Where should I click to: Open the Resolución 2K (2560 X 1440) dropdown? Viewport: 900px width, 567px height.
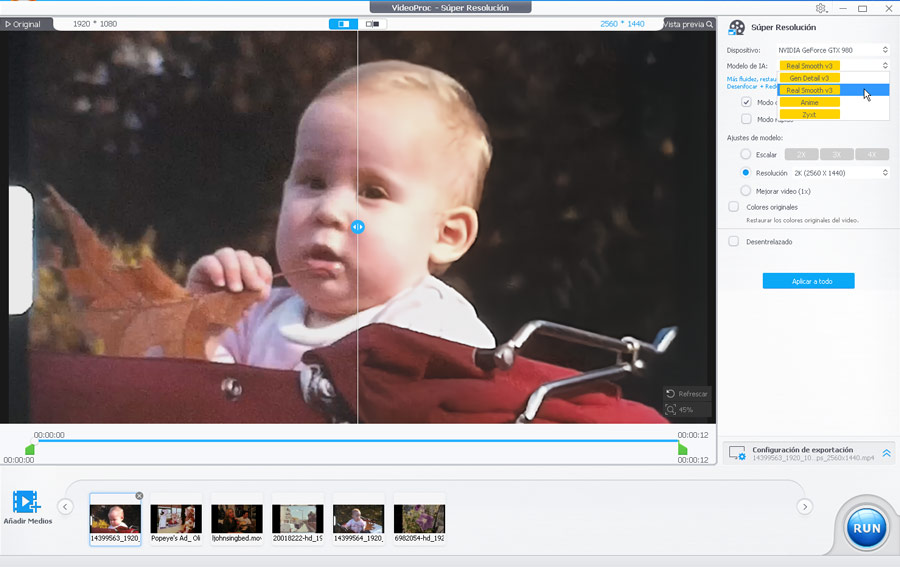(x=840, y=173)
